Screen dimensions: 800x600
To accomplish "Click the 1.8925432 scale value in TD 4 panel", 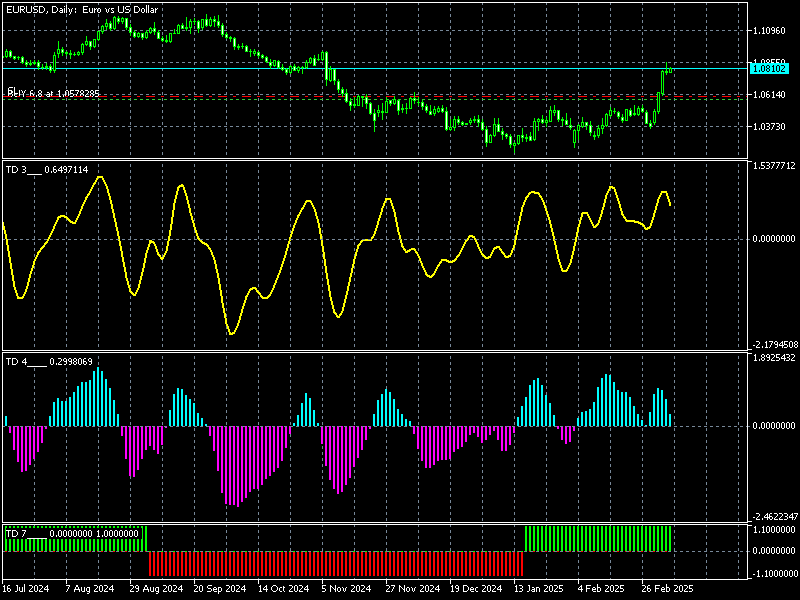I will click(773, 358).
